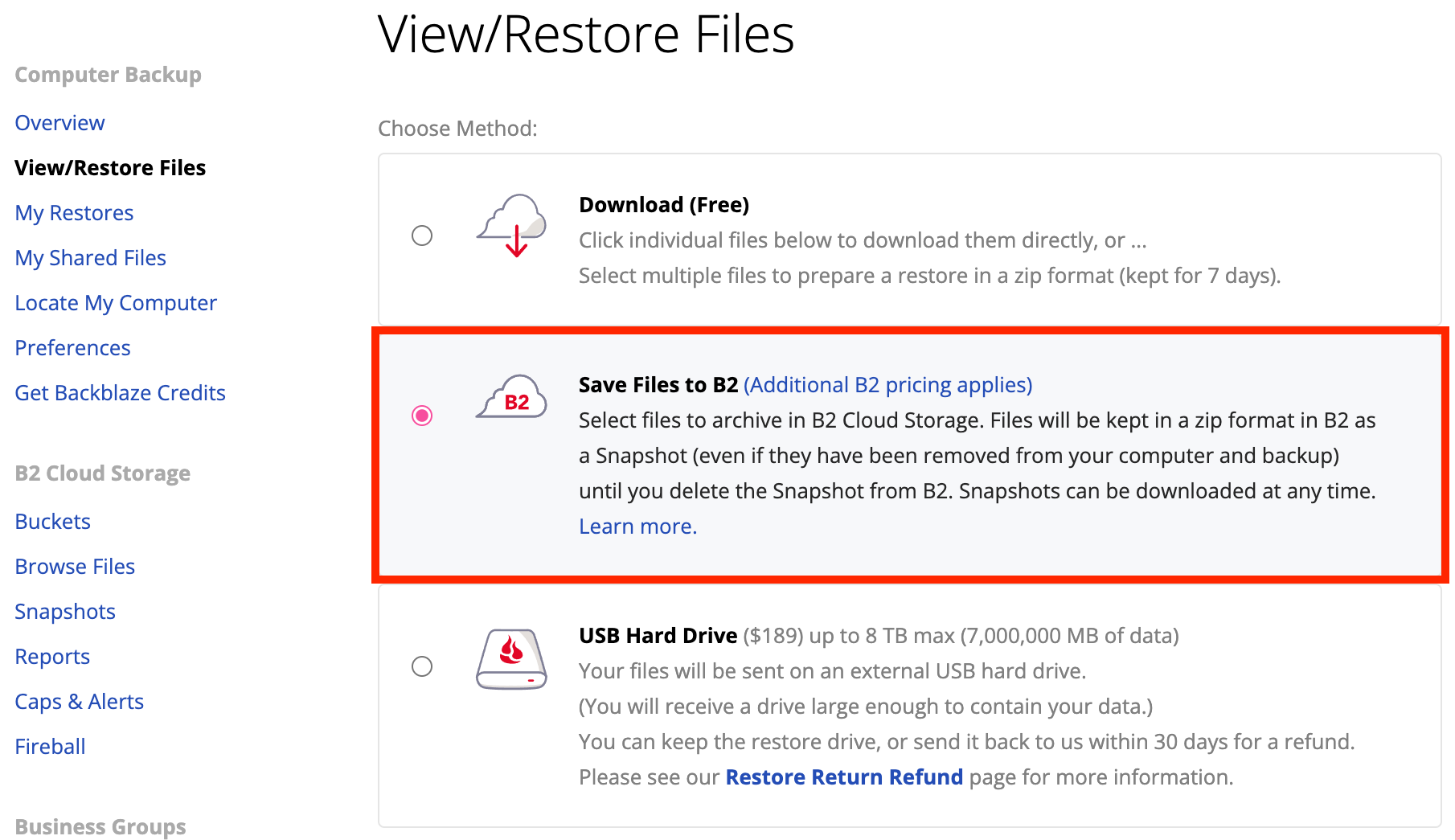The height and width of the screenshot is (840, 1455).
Task: Open the Restore Return Refund page link
Action: click(x=844, y=777)
